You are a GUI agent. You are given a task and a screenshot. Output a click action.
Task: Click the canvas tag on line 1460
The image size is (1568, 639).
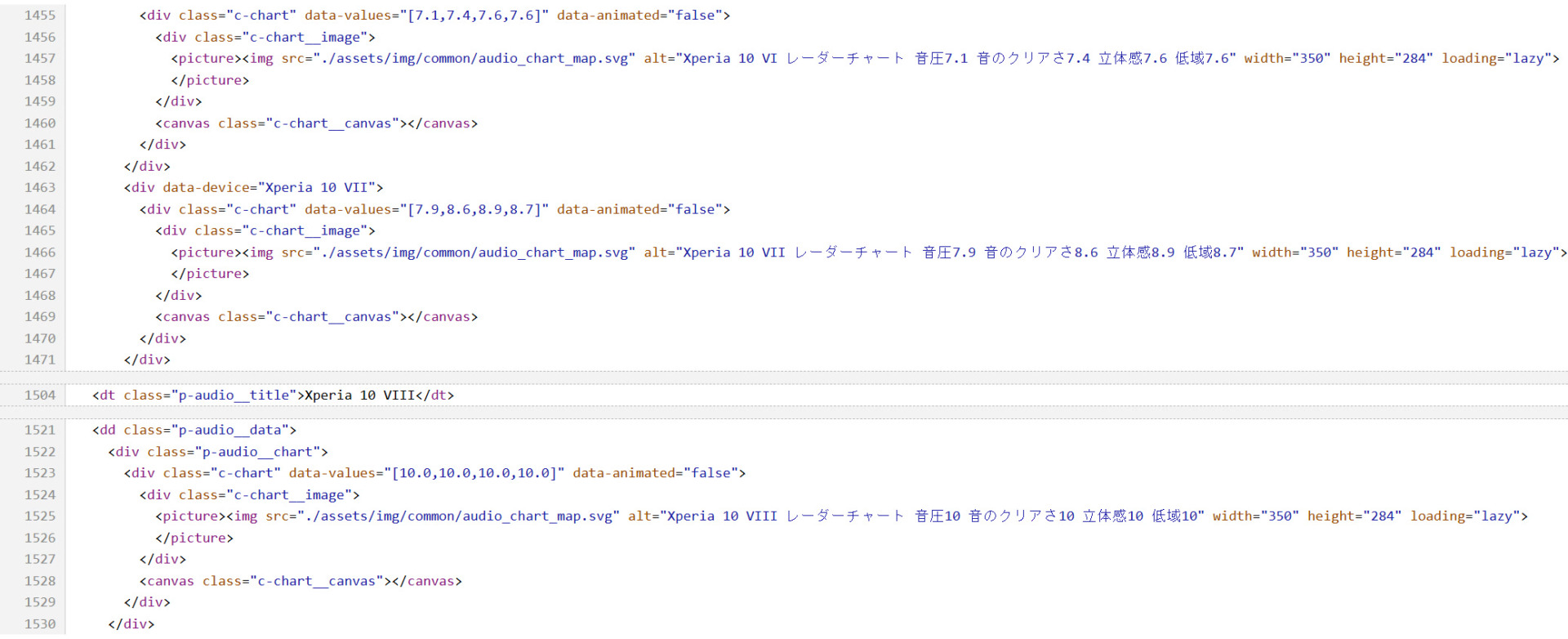[x=317, y=123]
